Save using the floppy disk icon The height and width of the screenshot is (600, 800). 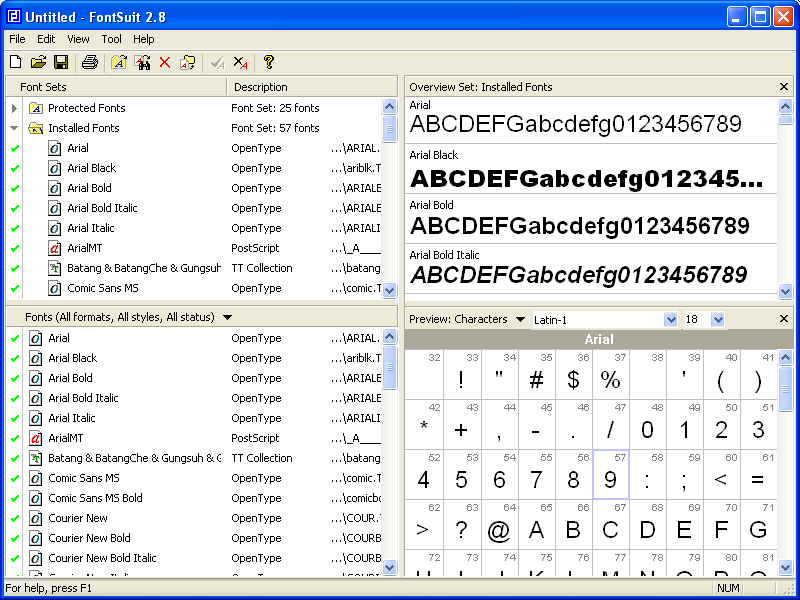(61, 62)
